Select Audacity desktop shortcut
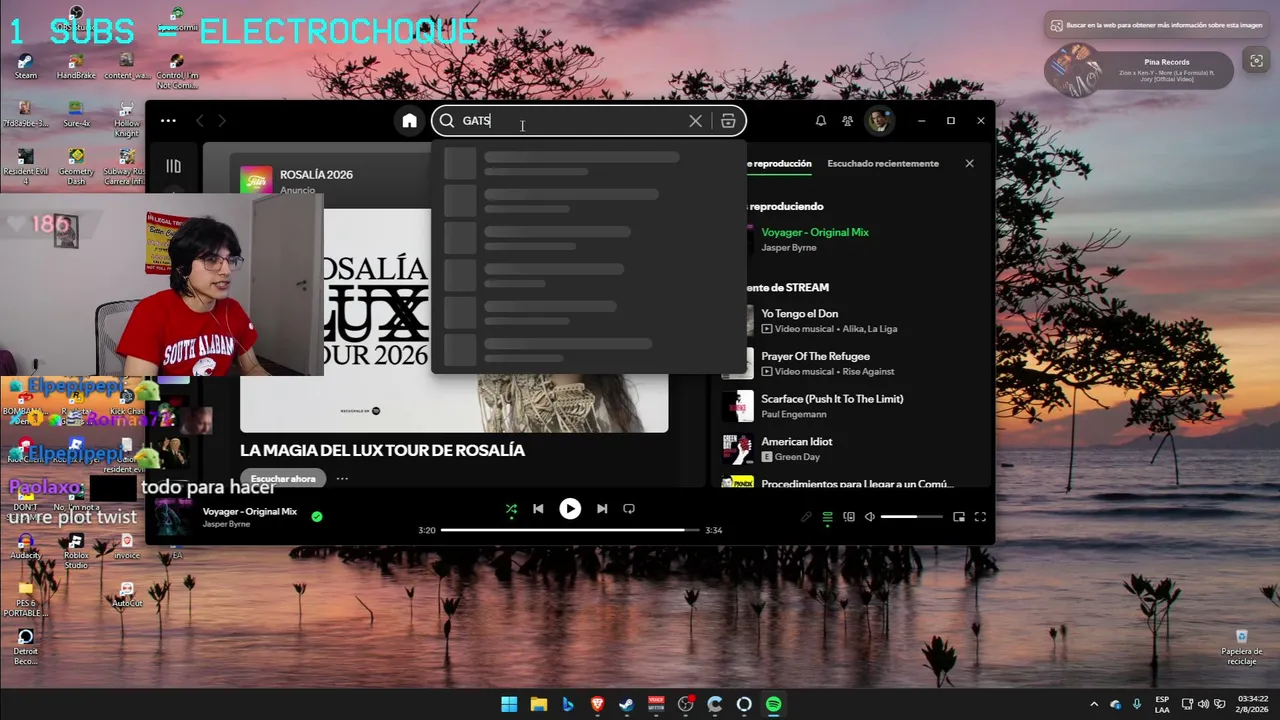This screenshot has height=720, width=1280. coord(25,546)
